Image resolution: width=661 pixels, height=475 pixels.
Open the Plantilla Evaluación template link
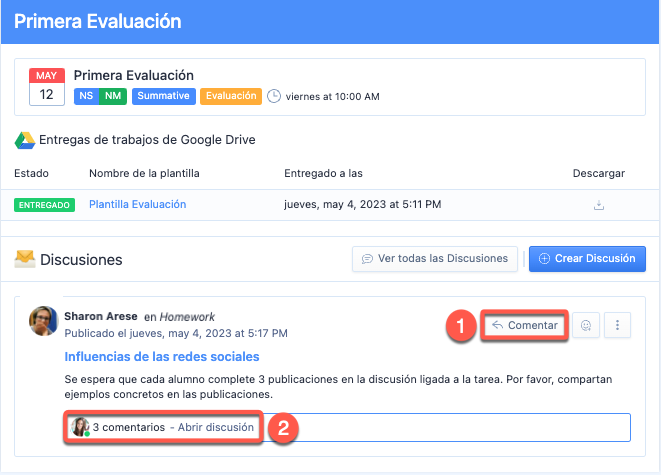(x=137, y=205)
